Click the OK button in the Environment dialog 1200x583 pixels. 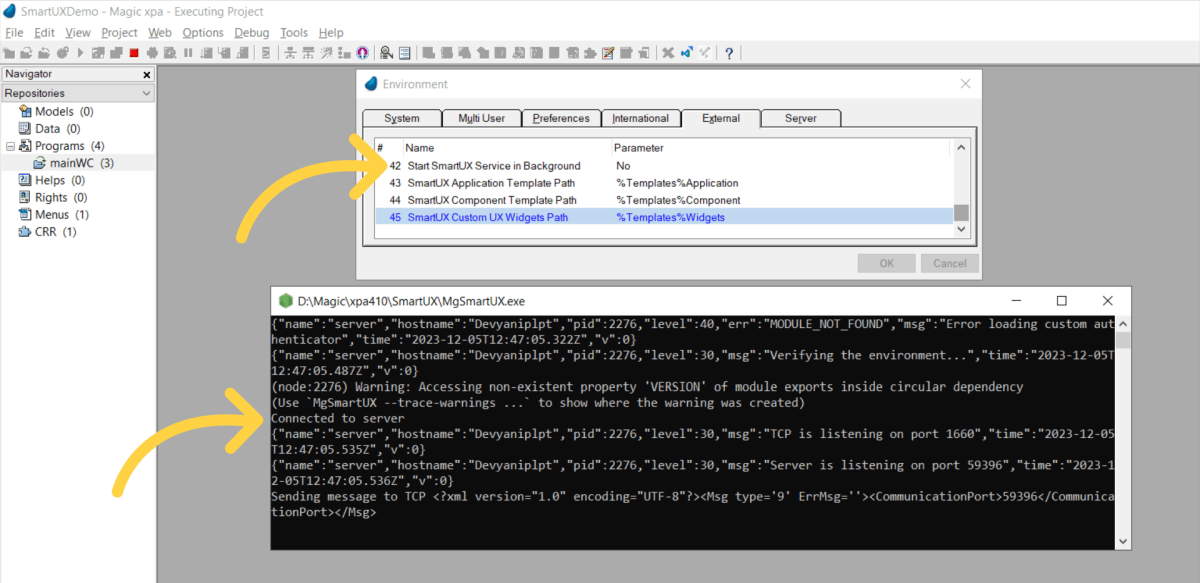pos(886,263)
